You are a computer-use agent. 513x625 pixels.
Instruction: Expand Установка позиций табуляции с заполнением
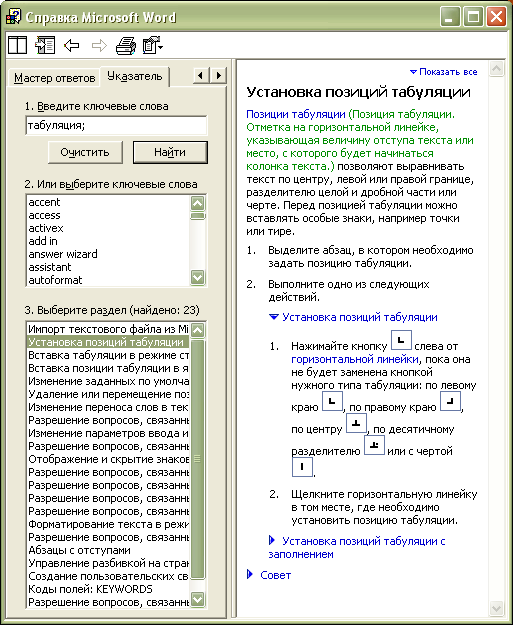[x=357, y=548]
